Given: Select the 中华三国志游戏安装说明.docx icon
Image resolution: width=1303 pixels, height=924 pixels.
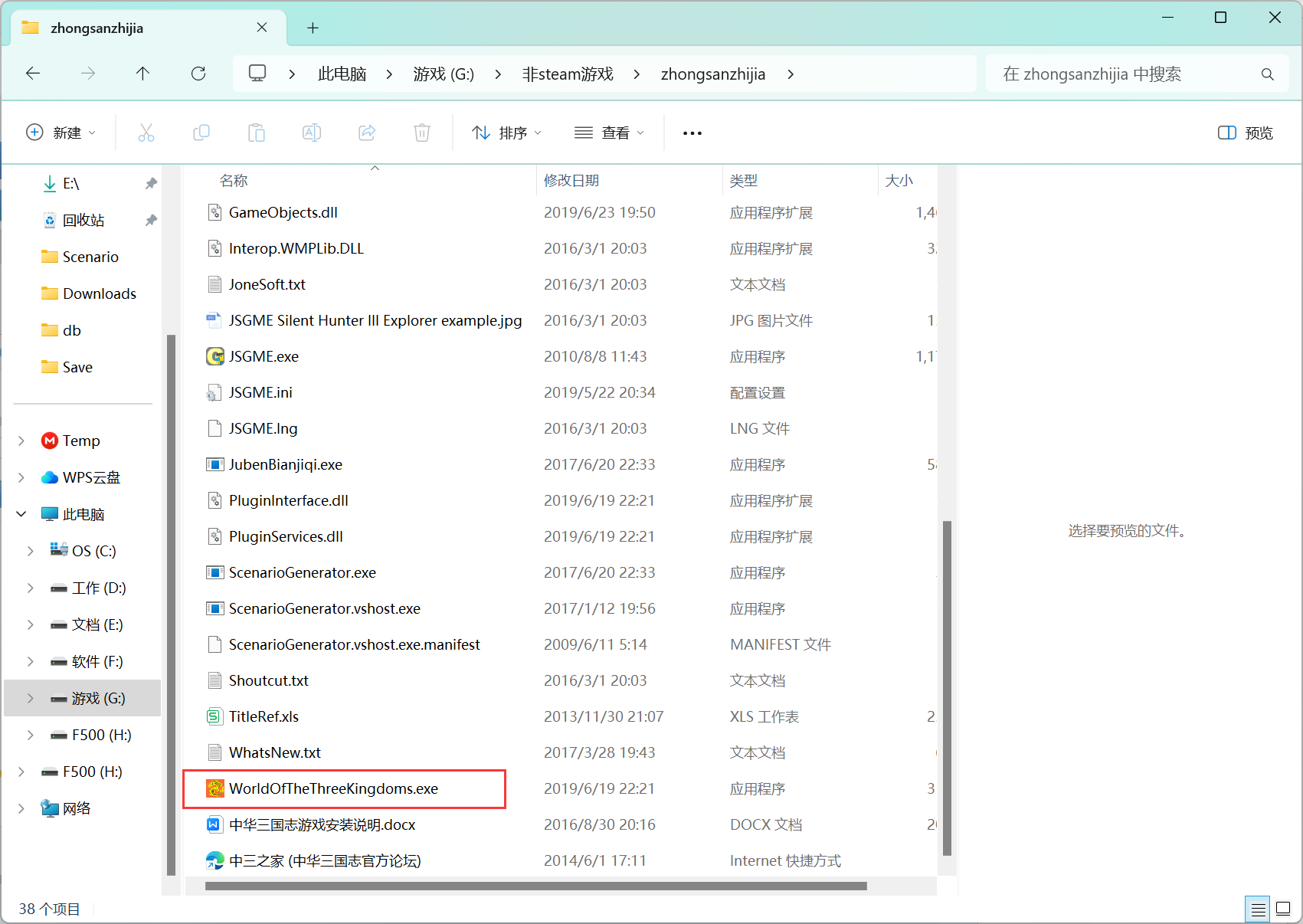Looking at the screenshot, I should pyautogui.click(x=214, y=824).
